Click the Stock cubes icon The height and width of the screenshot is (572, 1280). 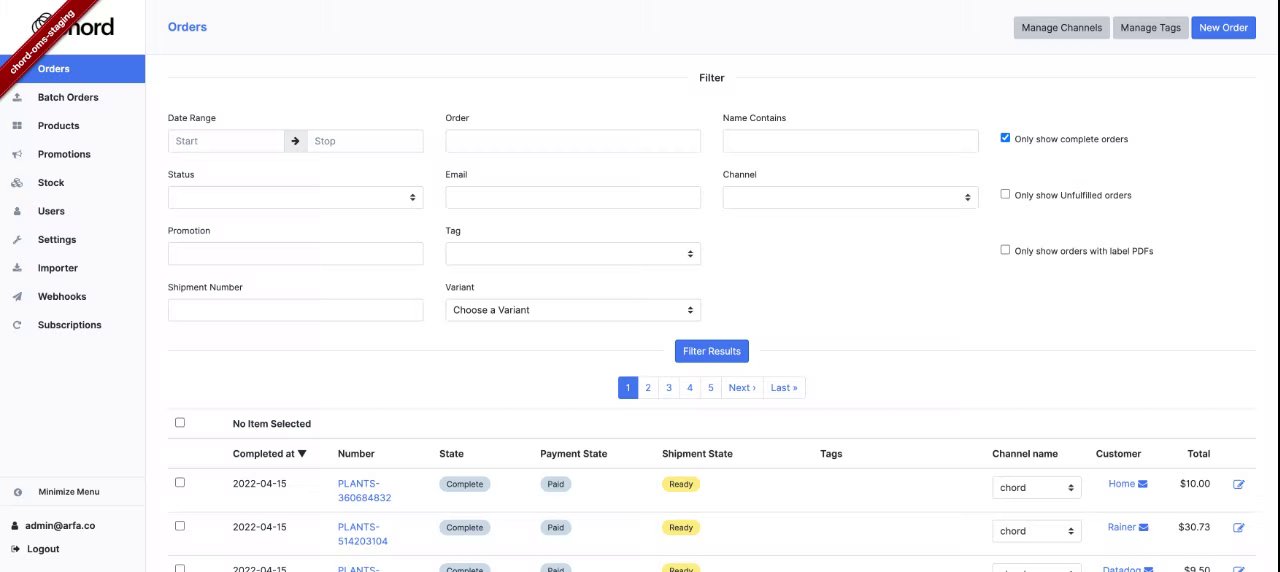click(x=17, y=183)
